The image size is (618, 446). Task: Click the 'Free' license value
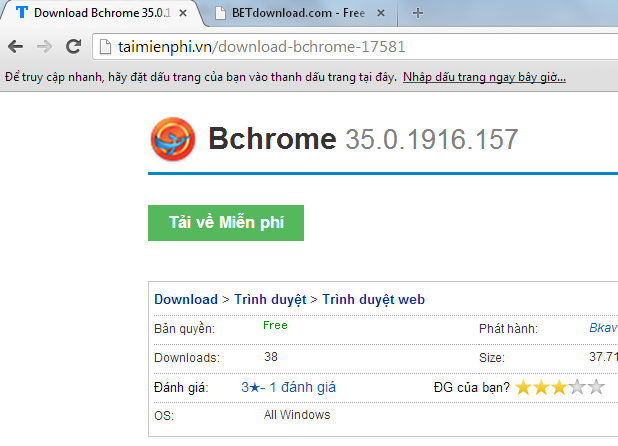click(275, 325)
